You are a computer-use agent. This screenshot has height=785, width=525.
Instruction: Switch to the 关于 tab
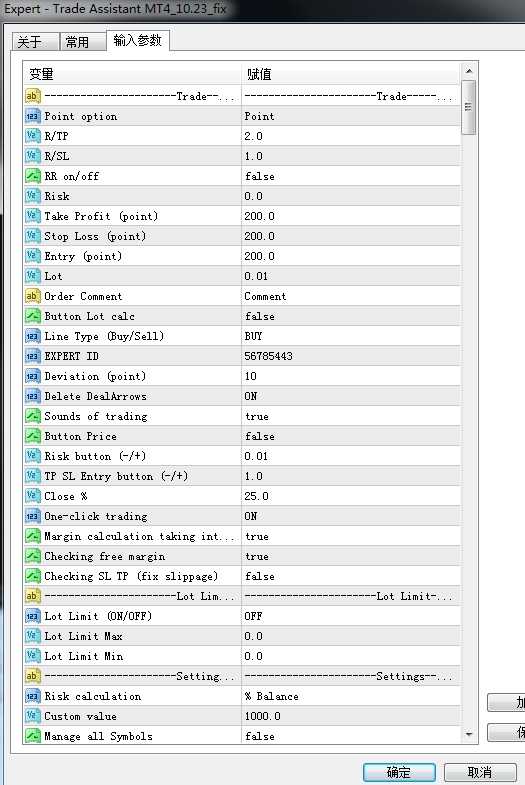tap(36, 42)
